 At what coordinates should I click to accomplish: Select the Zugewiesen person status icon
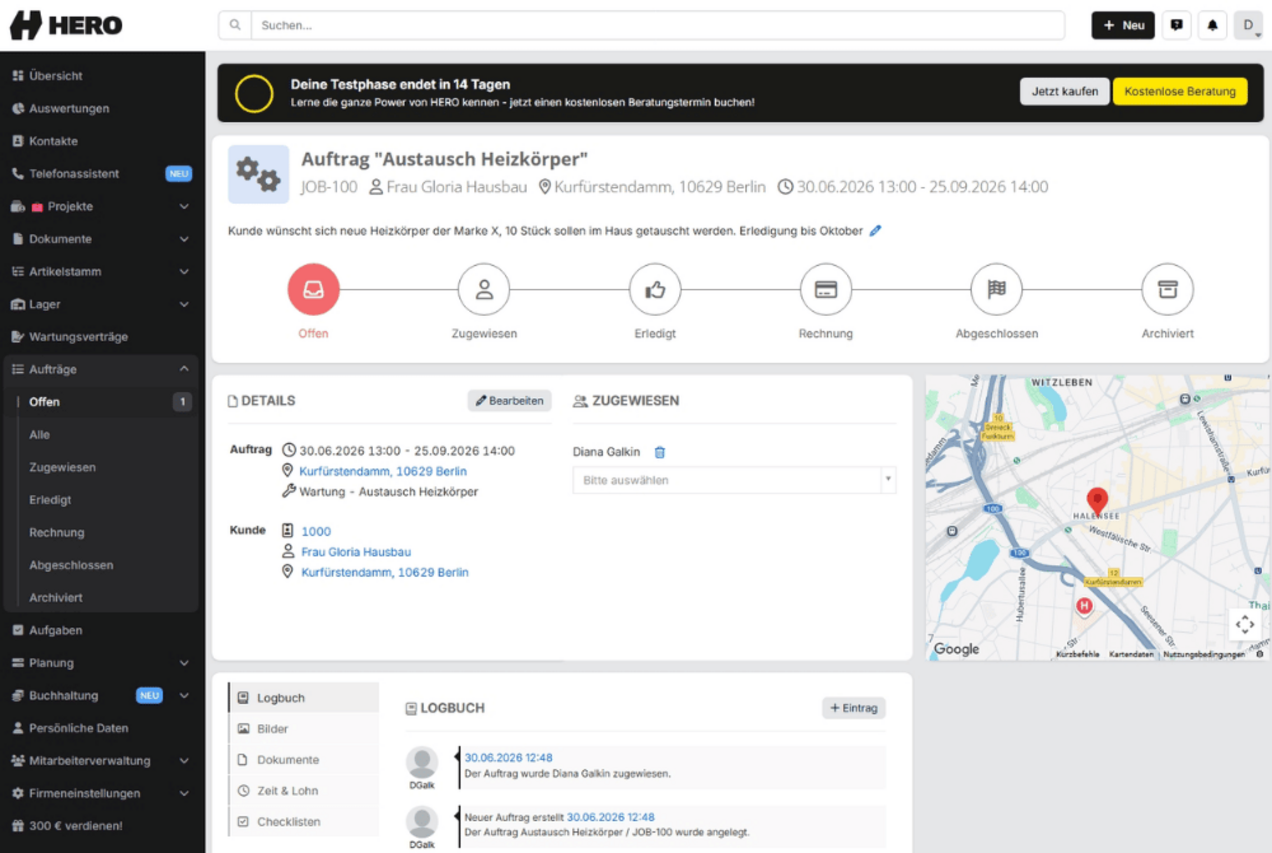pyautogui.click(x=484, y=290)
